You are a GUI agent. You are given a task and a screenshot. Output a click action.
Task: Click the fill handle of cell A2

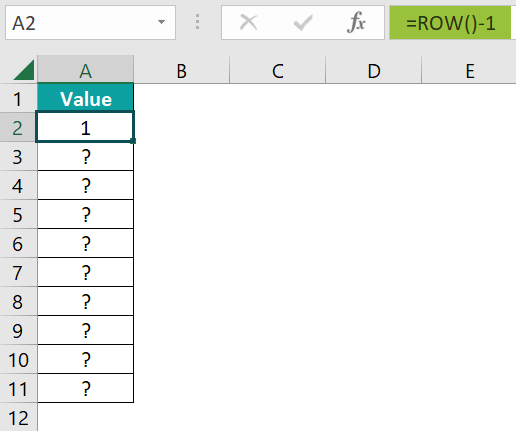coord(133,141)
